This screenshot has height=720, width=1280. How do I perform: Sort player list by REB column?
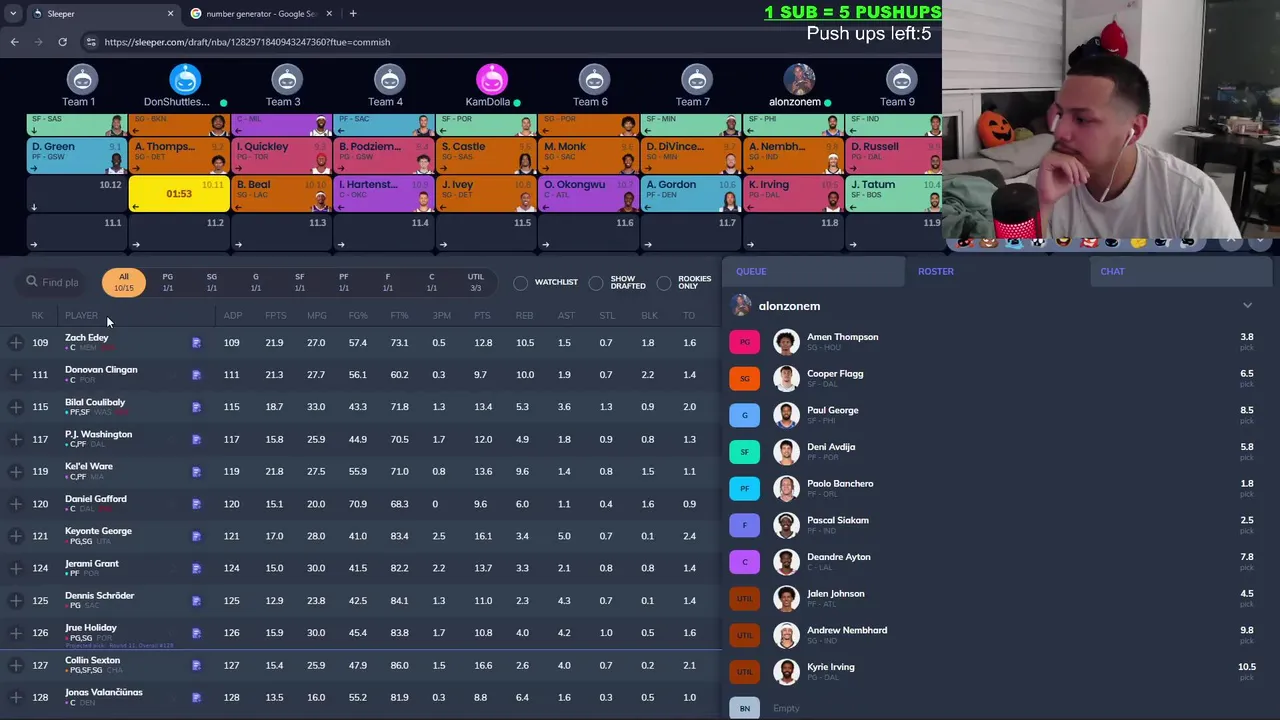click(524, 316)
